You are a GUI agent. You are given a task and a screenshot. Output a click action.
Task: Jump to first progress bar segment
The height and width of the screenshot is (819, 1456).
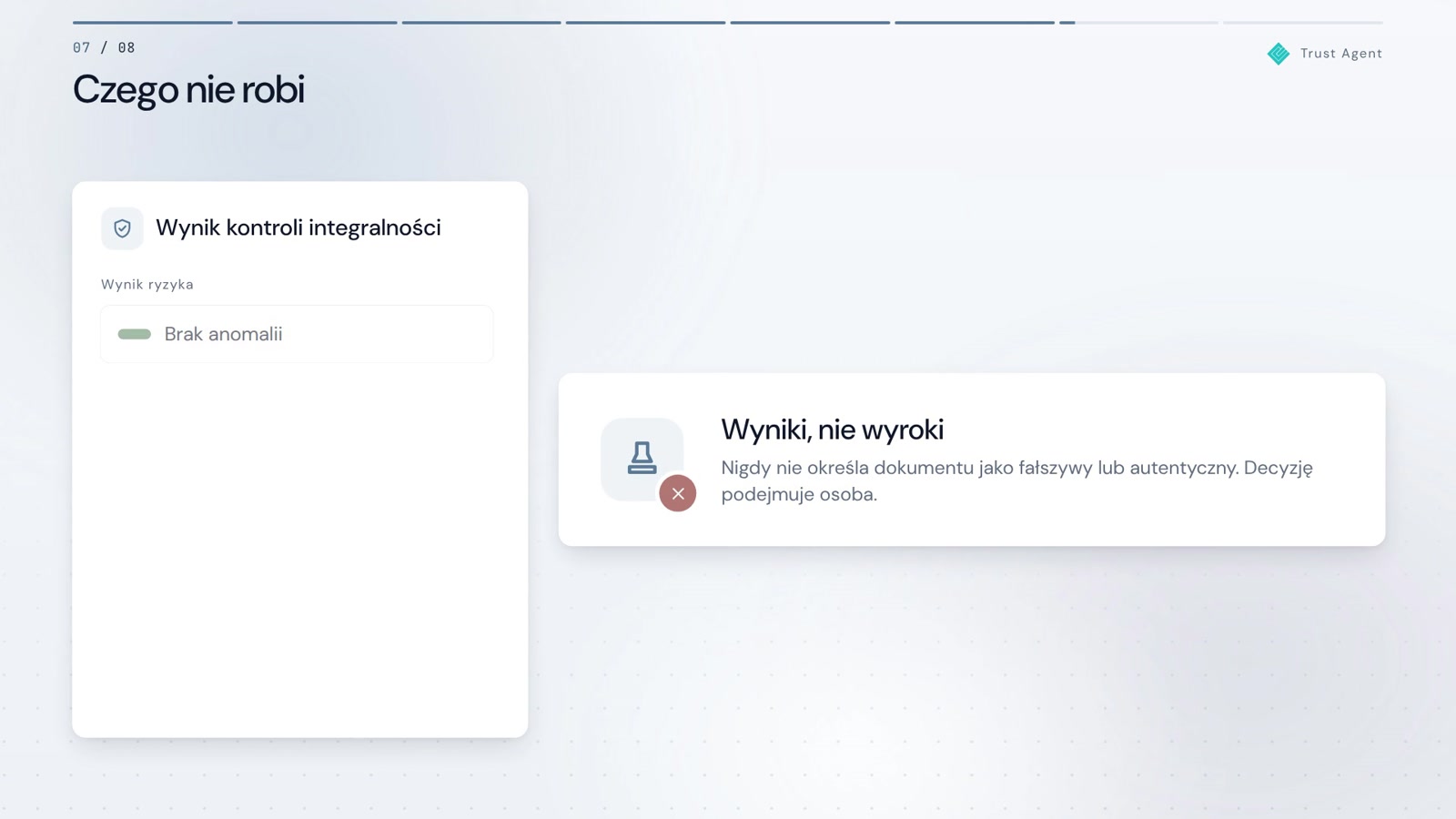coord(153,23)
